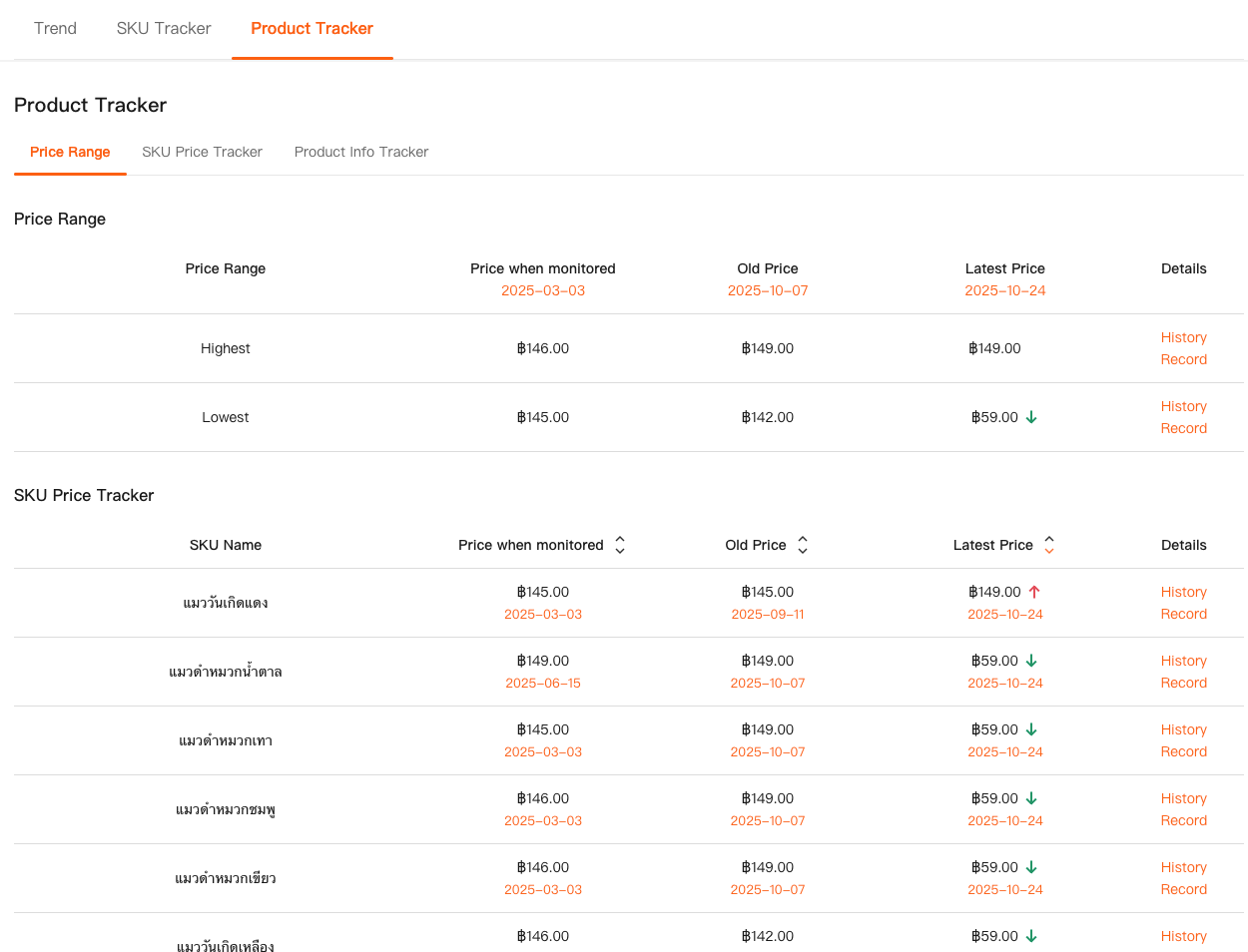The height and width of the screenshot is (952, 1248).
Task: Click the Latest Price date 2025-10-24 header
Action: [1004, 290]
